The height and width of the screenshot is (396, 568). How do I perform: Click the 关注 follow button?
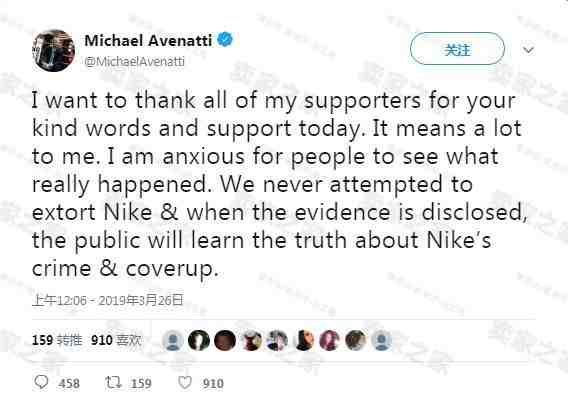click(x=457, y=49)
